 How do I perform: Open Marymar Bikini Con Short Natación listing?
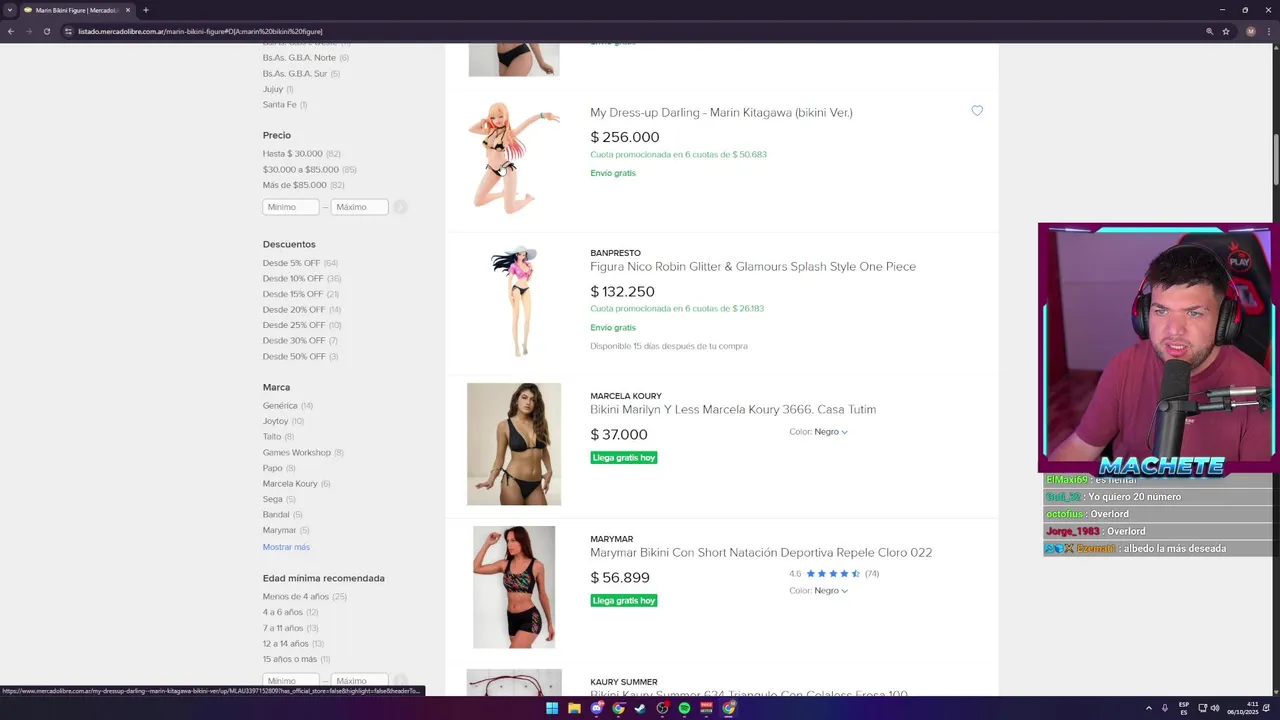(x=761, y=553)
